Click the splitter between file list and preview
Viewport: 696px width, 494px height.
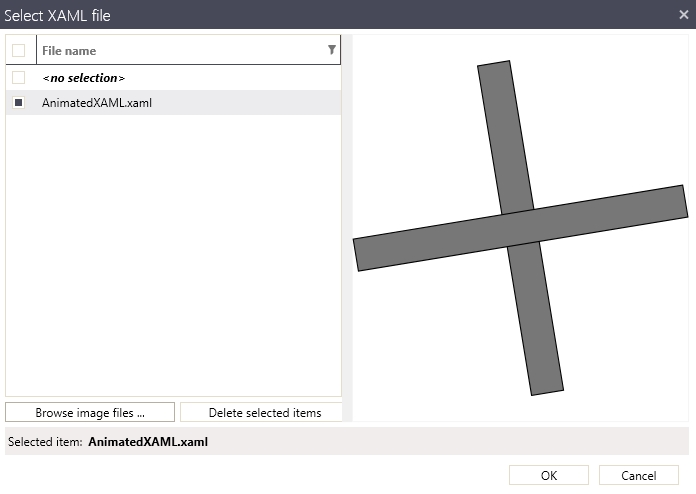pos(347,228)
